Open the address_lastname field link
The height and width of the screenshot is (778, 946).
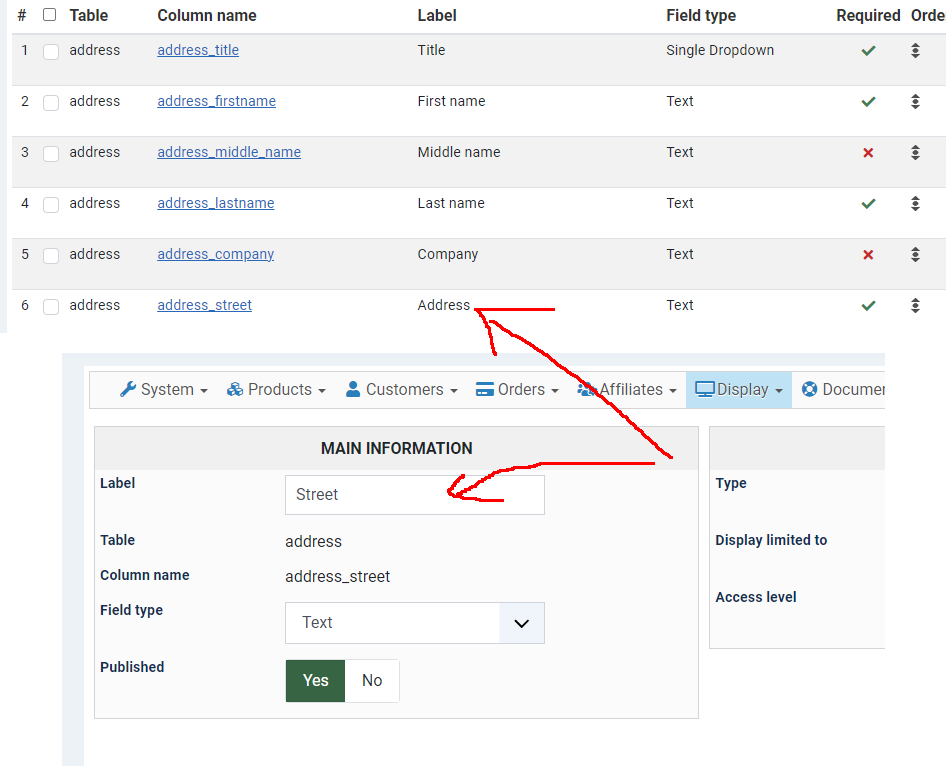(x=216, y=203)
